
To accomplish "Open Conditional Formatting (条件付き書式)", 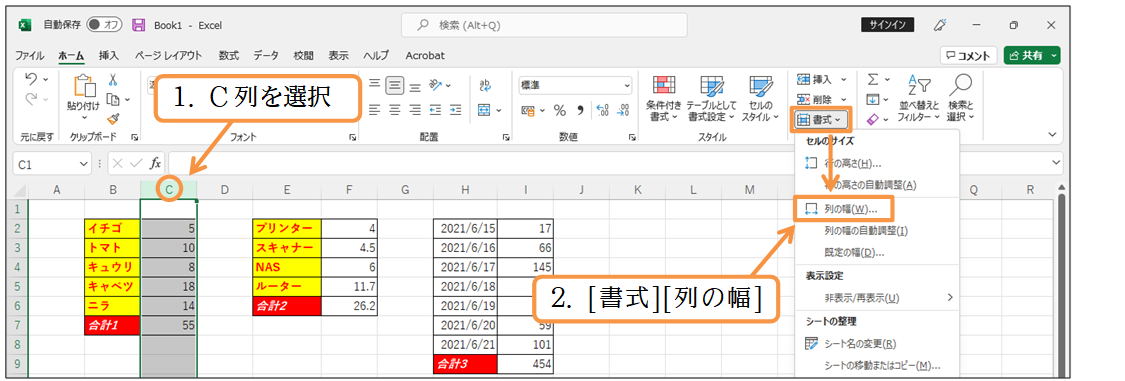I will 663,99.
